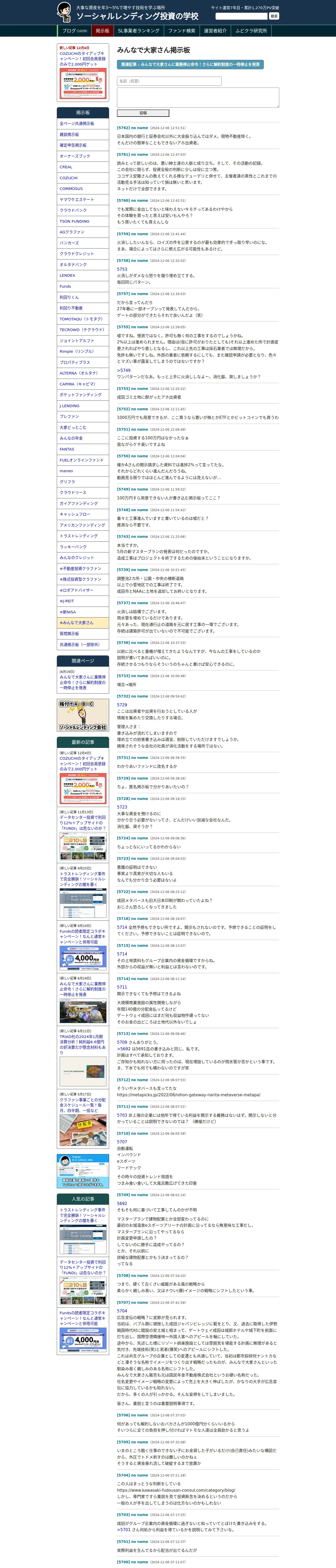Click the 検索 search button
This screenshot has height=1568, width=336.
(274, 16)
